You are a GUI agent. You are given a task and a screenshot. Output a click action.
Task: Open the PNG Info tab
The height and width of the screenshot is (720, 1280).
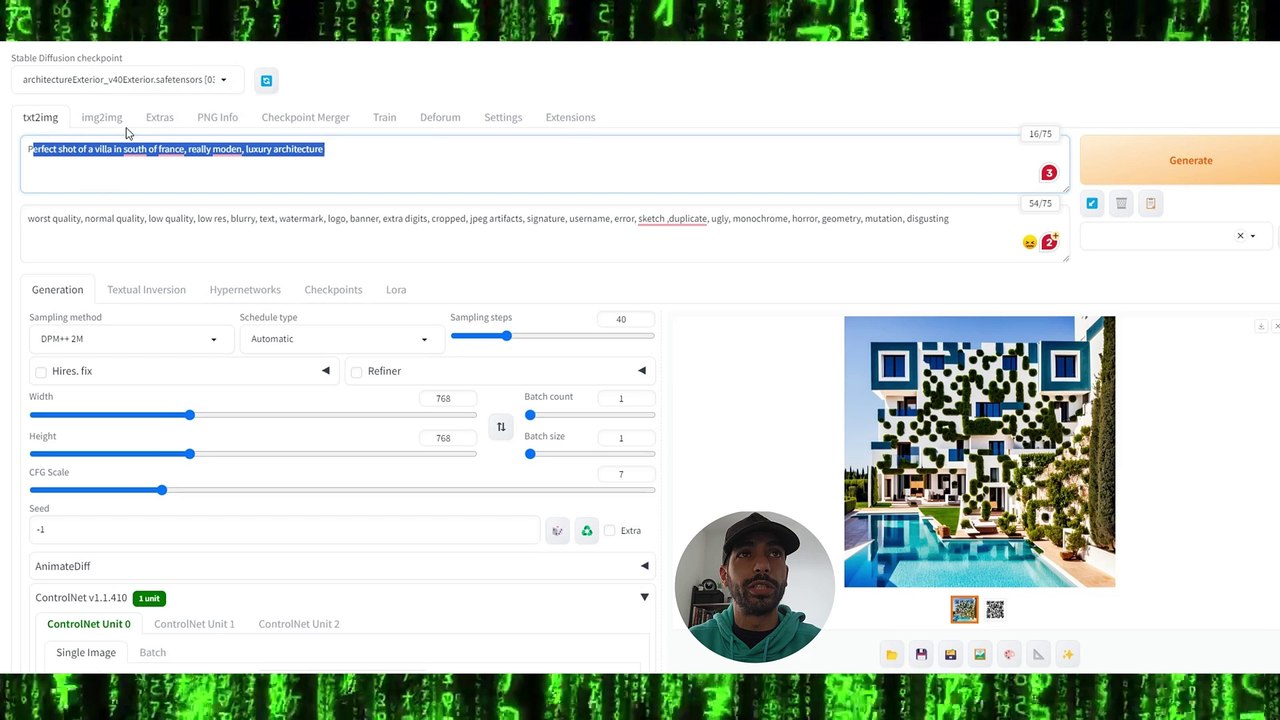click(217, 117)
